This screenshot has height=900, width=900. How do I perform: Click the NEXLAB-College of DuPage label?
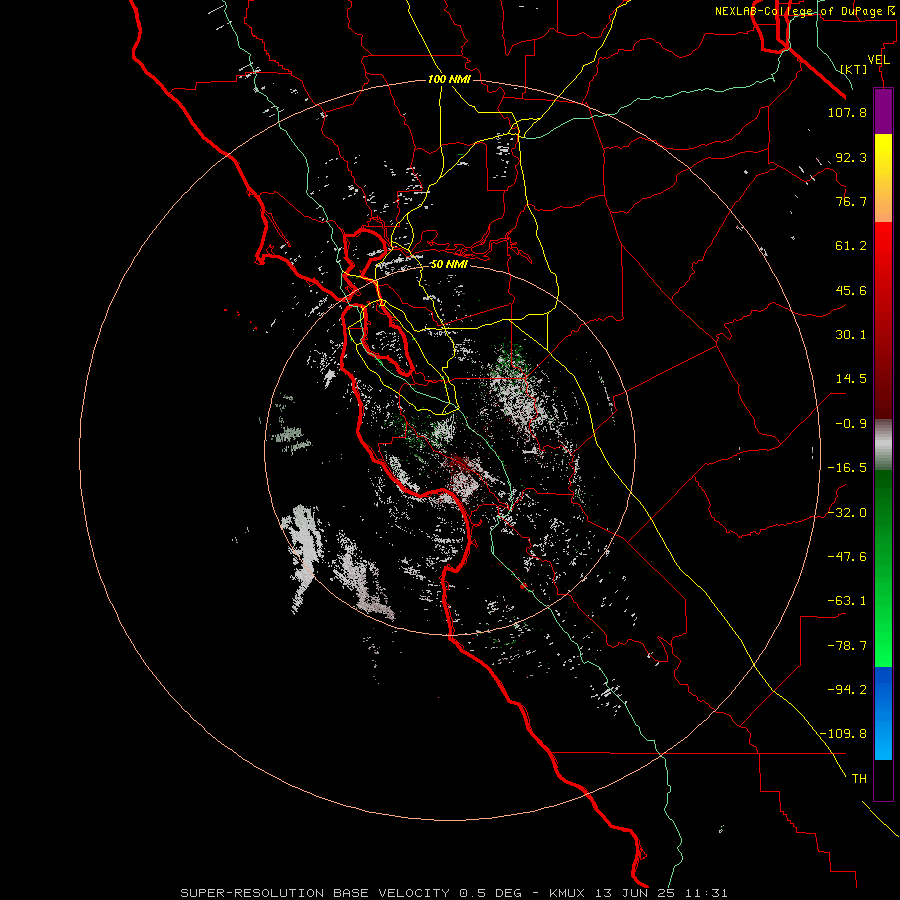click(807, 11)
